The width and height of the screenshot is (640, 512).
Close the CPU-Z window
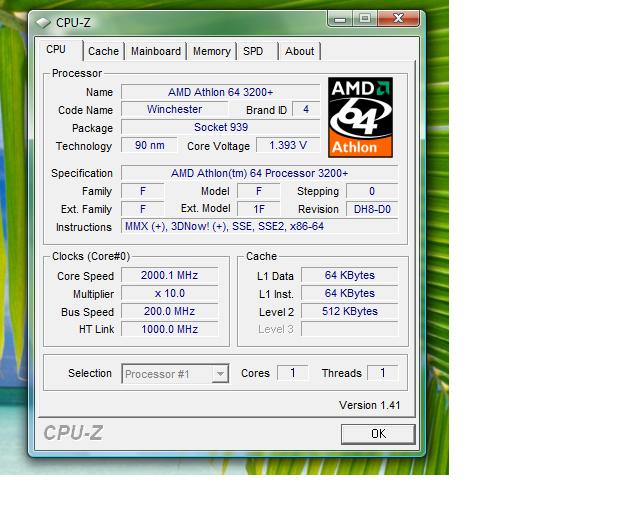[398, 19]
